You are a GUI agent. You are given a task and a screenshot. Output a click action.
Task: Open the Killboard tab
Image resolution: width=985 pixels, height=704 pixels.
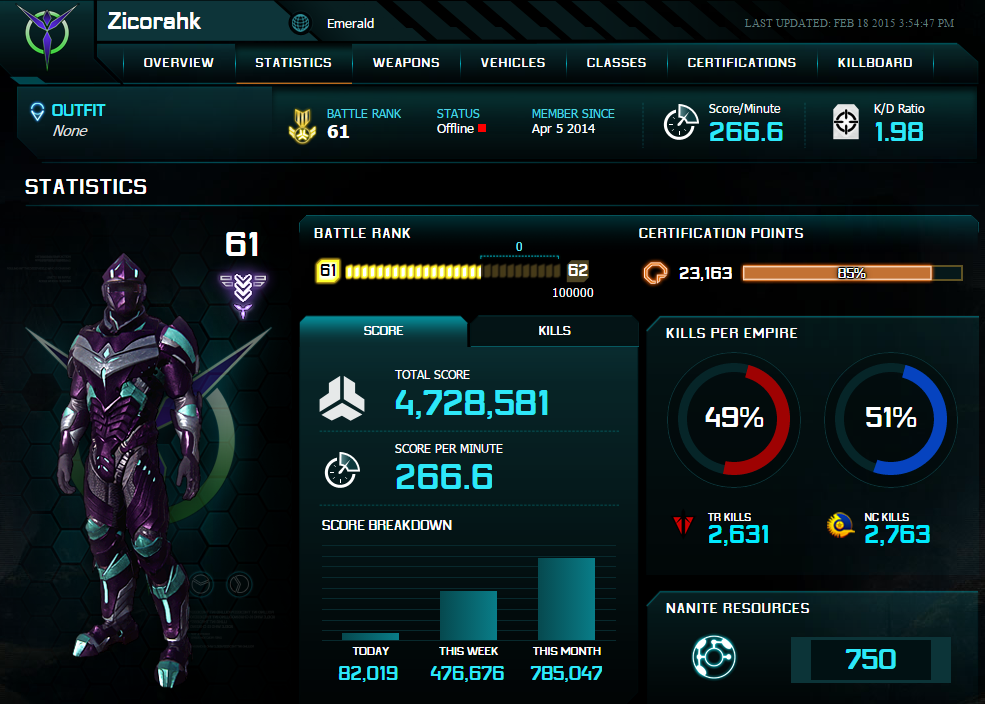pos(874,63)
